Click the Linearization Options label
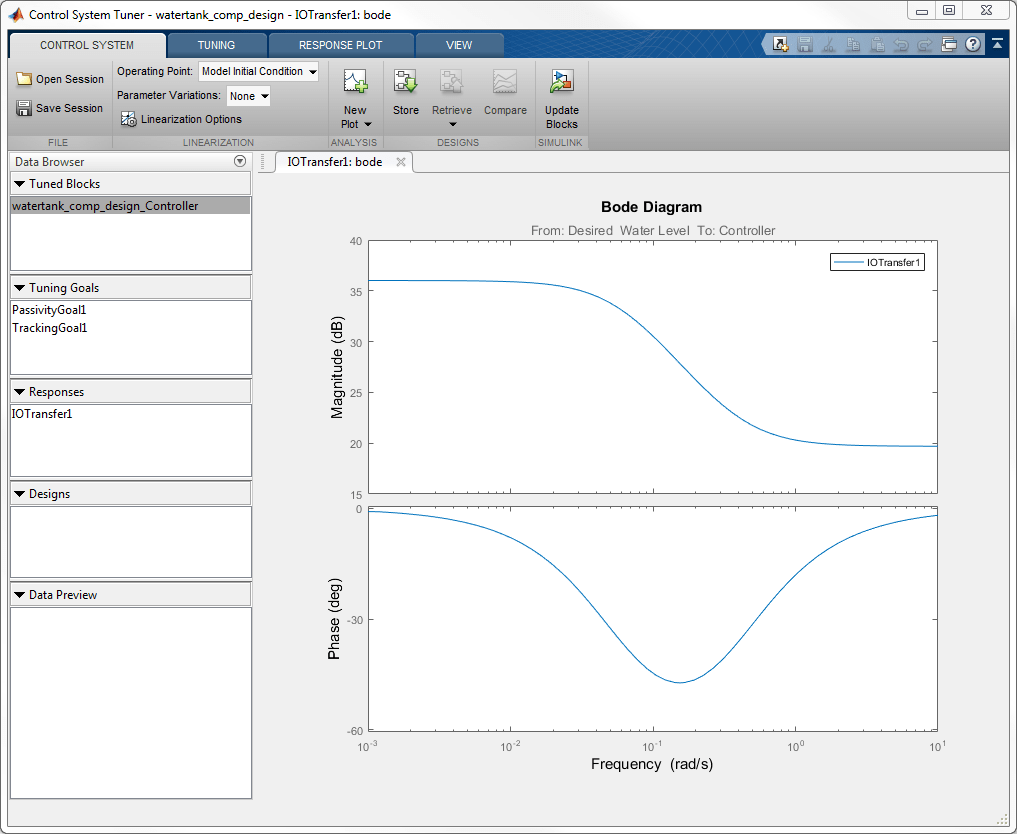This screenshot has height=834, width=1017. 191,119
